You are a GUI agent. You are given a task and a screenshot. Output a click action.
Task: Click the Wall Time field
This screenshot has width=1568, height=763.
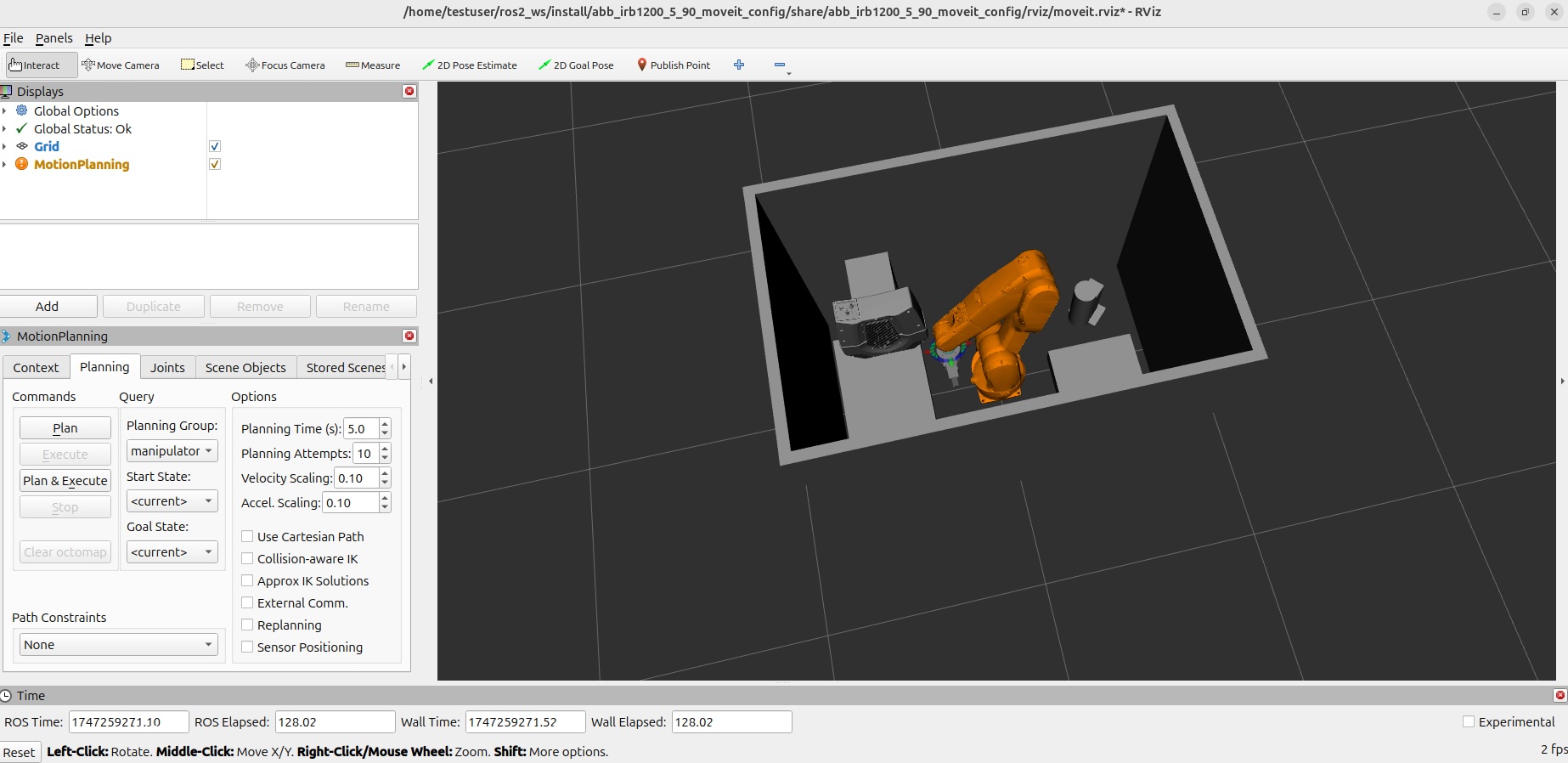click(525, 722)
